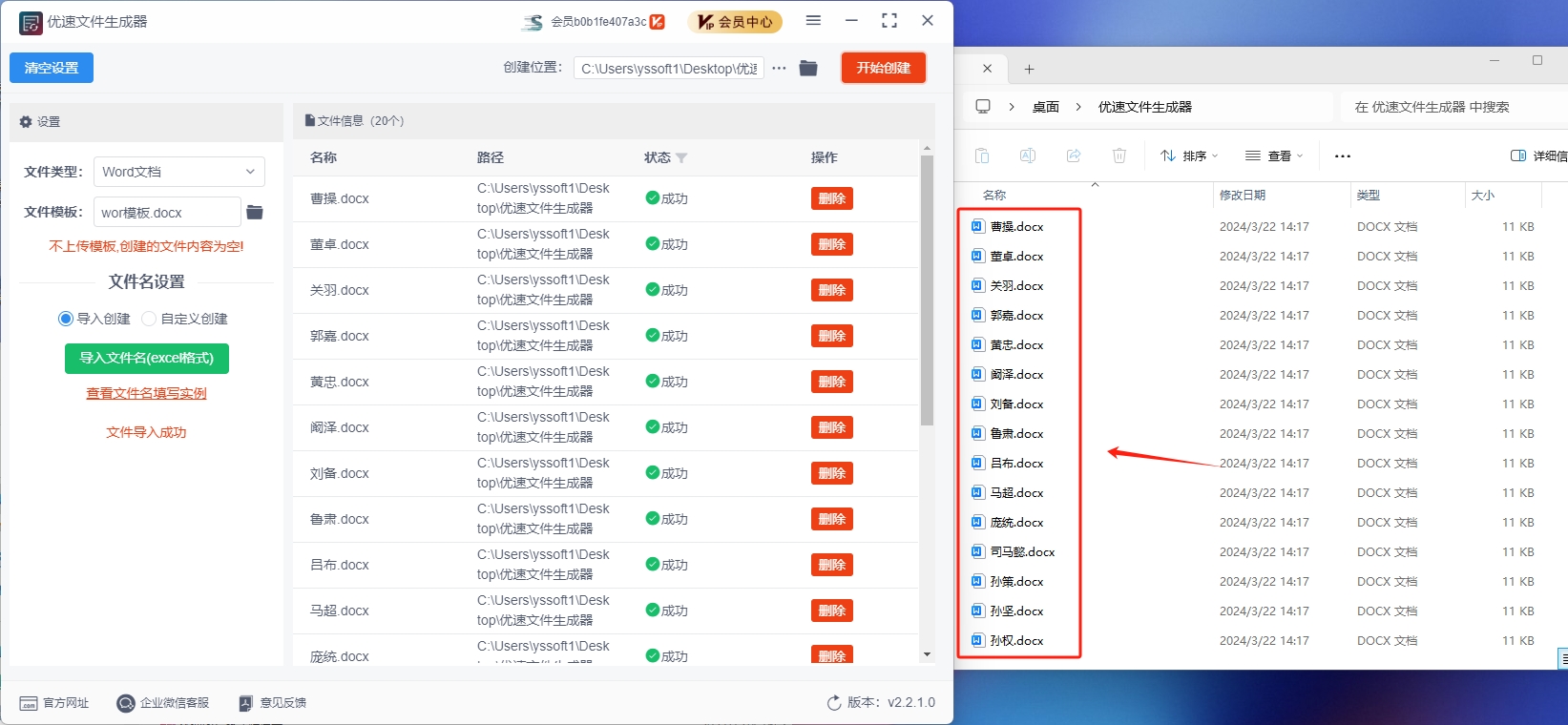Click the 在优速文件生成器中搜索 search field

(x=1451, y=107)
